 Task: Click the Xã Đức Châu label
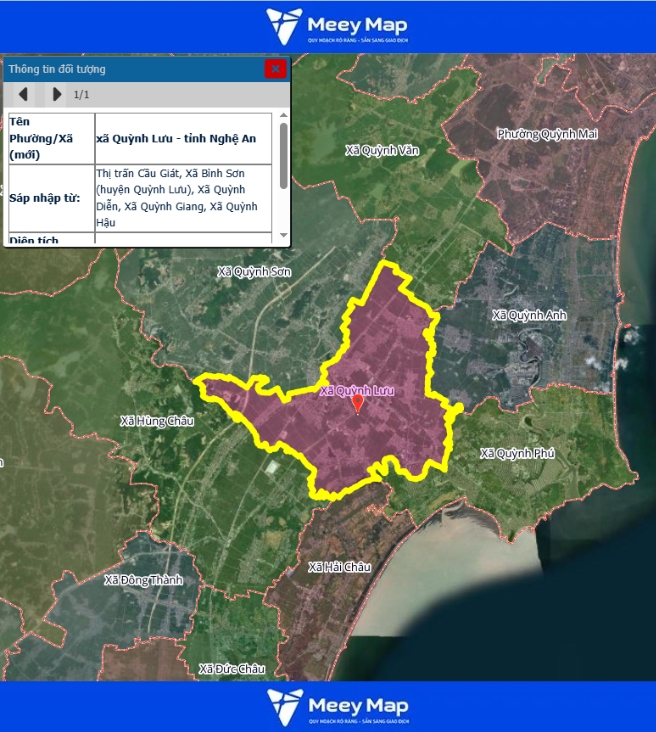[231, 668]
